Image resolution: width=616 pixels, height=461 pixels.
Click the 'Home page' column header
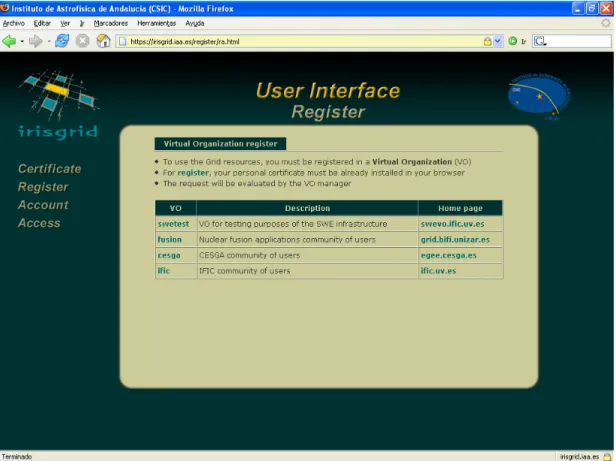[x=460, y=208]
